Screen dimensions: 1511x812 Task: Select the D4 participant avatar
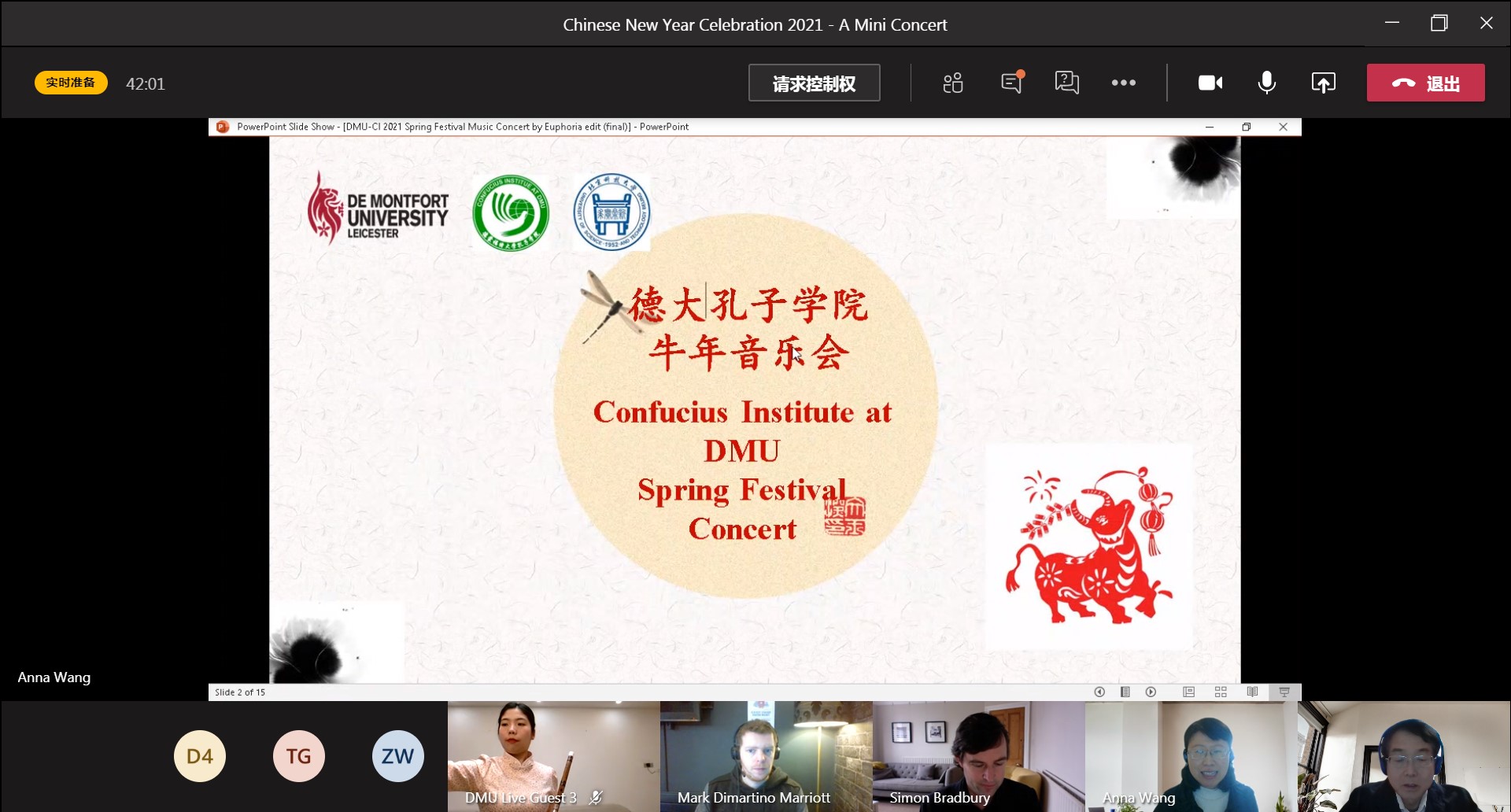pos(200,756)
